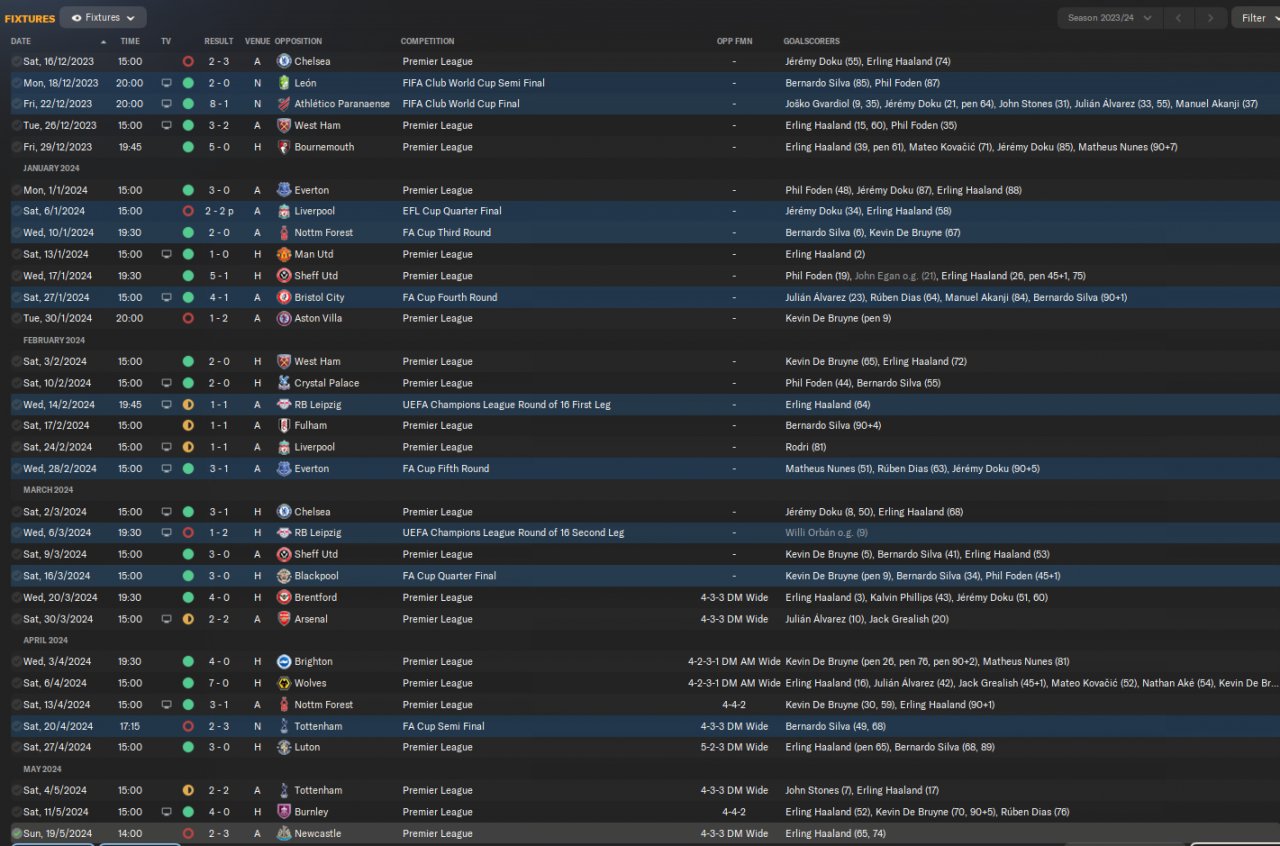Tick the selection circle for Wed, 14/2/2024 fixture

[x=16, y=404]
